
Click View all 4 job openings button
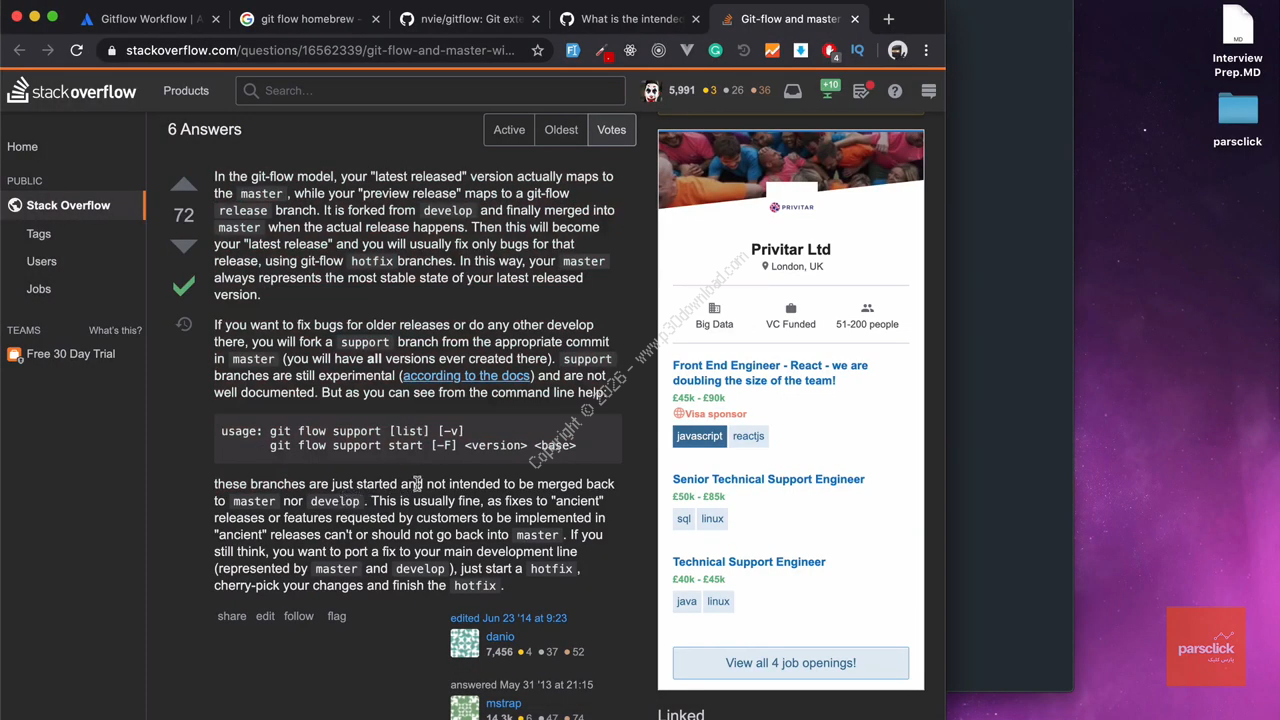pos(790,663)
